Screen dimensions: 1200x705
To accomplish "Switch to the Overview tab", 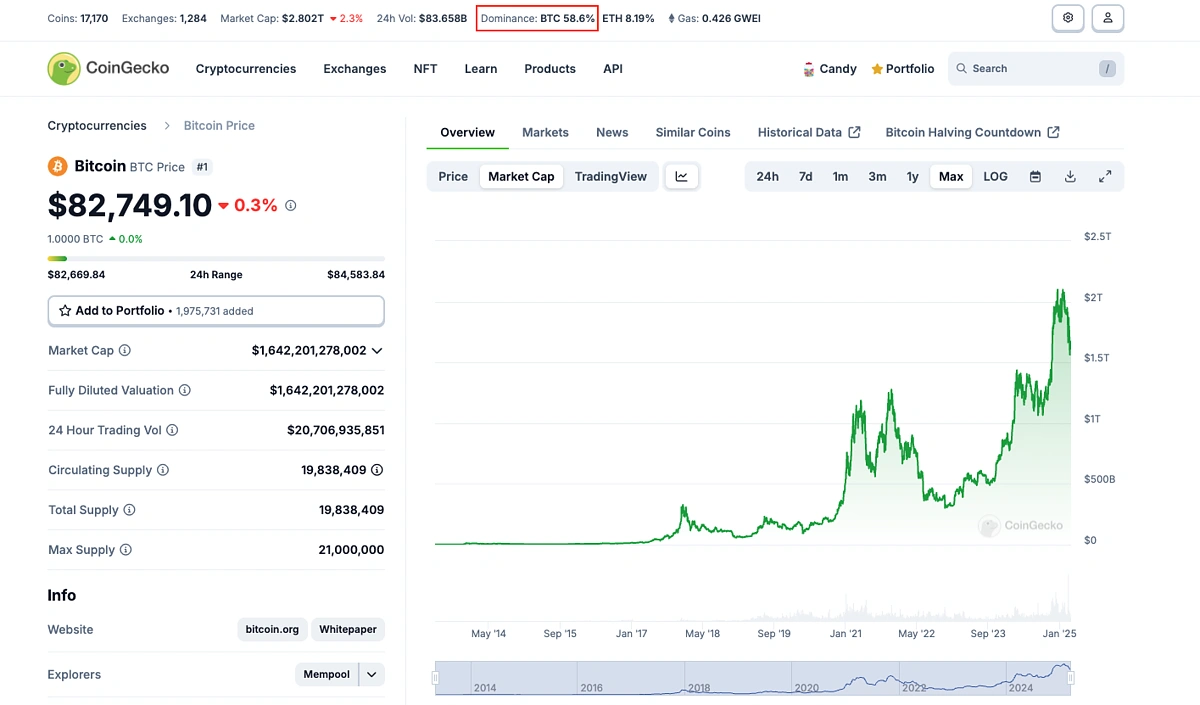I will pos(468,132).
